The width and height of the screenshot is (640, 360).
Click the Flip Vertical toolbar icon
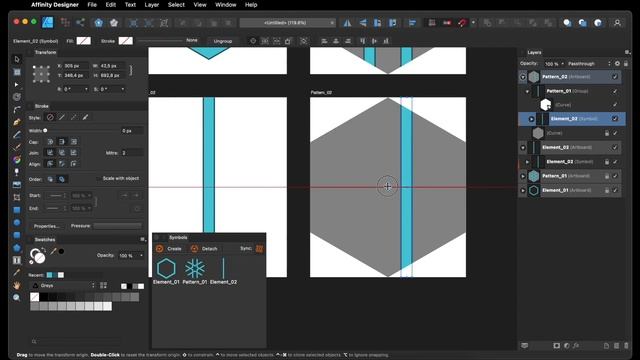click(x=362, y=23)
